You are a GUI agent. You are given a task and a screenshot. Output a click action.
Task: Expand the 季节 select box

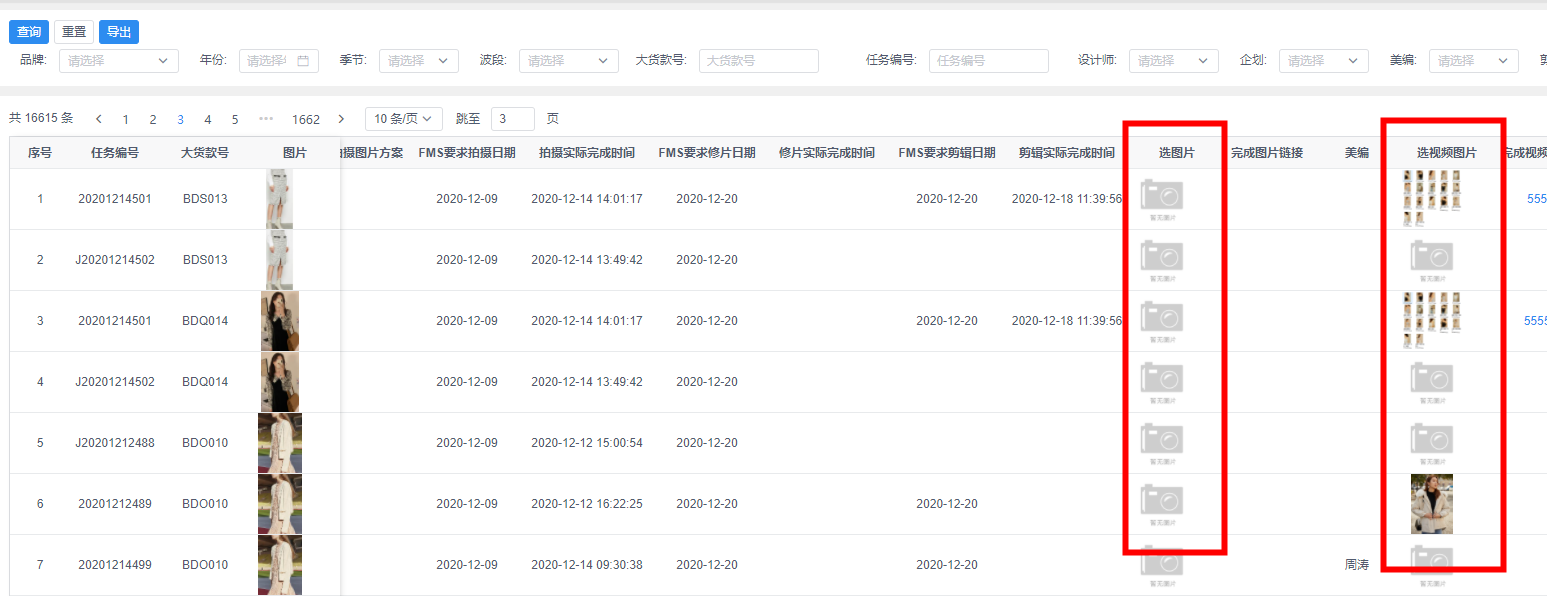pyautogui.click(x=418, y=61)
